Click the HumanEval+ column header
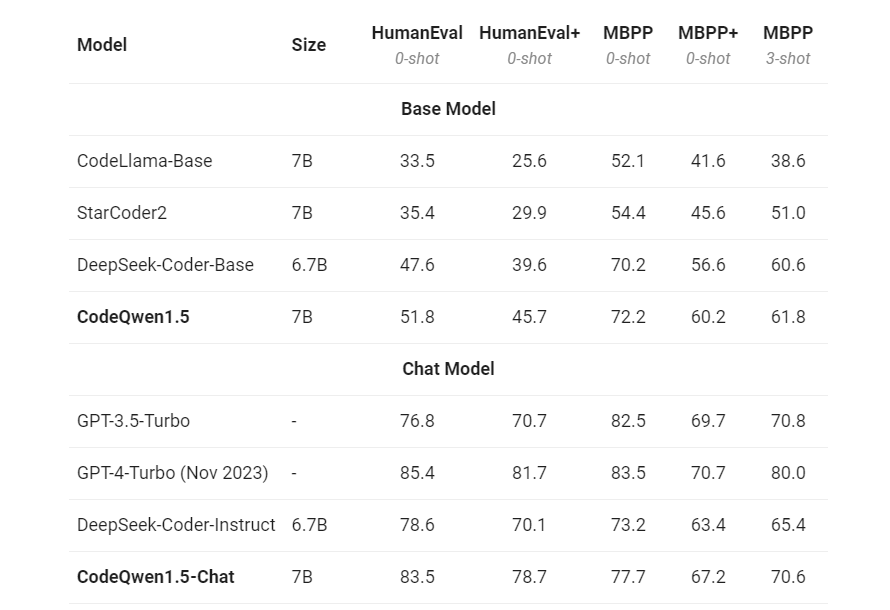Viewport: 890px width, 610px height. [529, 33]
